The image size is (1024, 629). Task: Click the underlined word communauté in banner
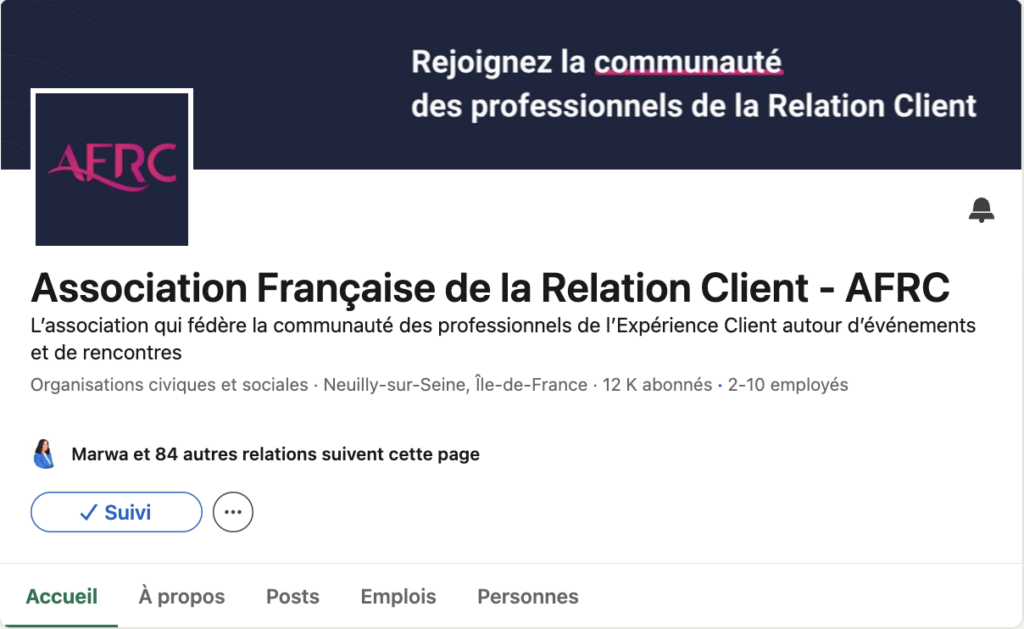tap(688, 64)
